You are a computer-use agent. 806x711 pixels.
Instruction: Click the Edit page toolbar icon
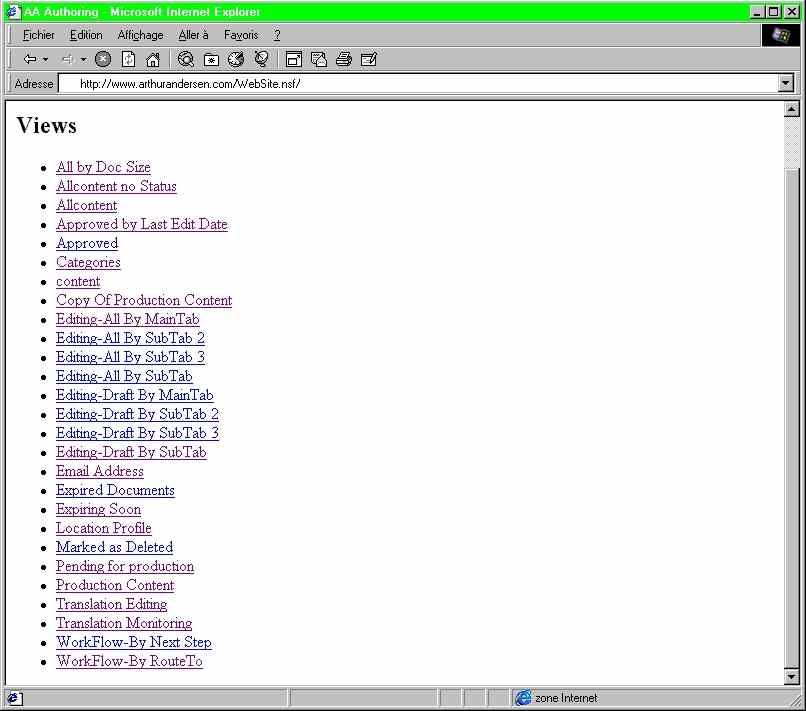pos(369,59)
